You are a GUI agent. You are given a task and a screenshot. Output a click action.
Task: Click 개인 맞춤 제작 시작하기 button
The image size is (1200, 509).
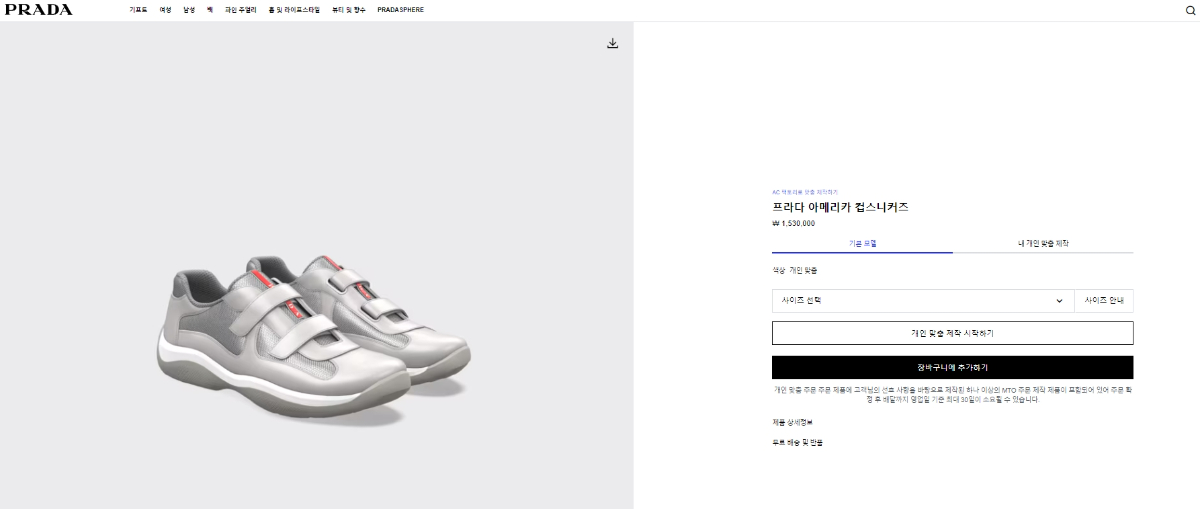[952, 333]
